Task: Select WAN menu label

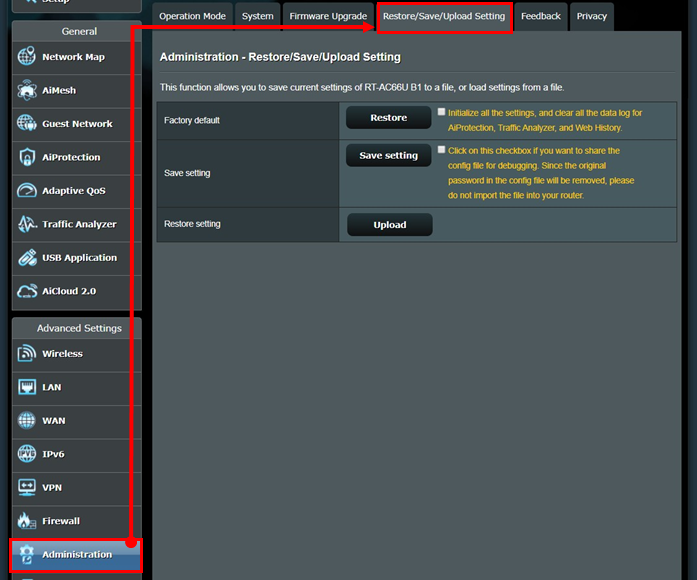Action: [53, 421]
